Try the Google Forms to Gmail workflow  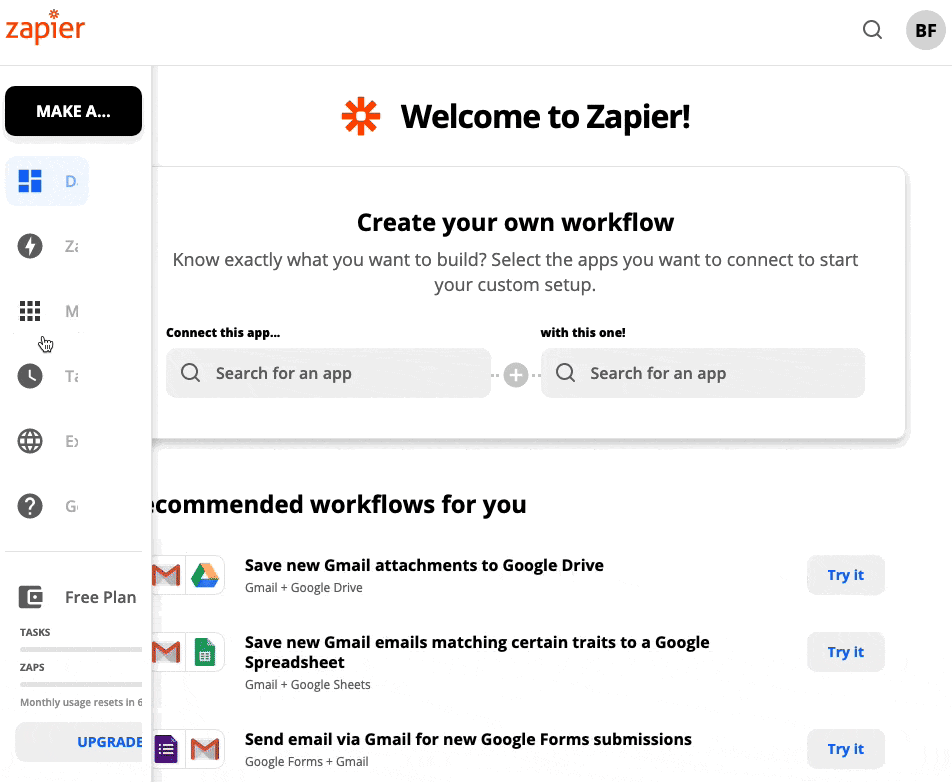[845, 749]
